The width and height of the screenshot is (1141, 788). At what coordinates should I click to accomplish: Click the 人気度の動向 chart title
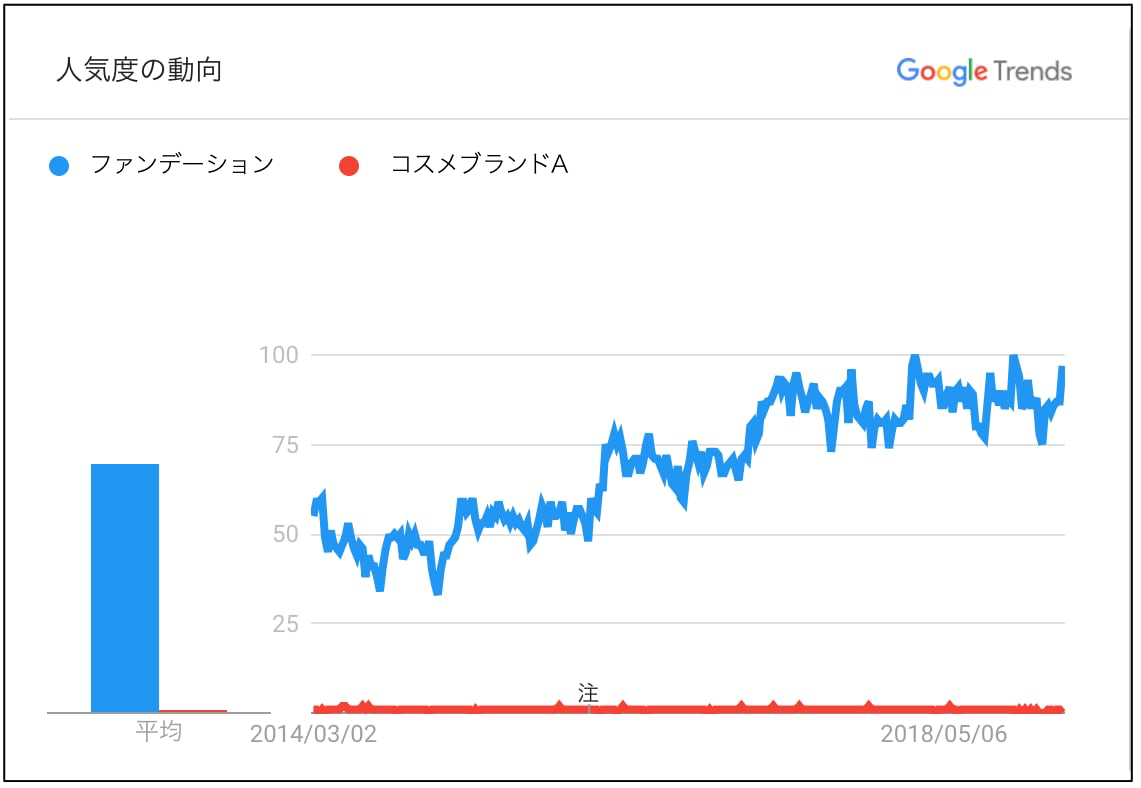click(139, 71)
